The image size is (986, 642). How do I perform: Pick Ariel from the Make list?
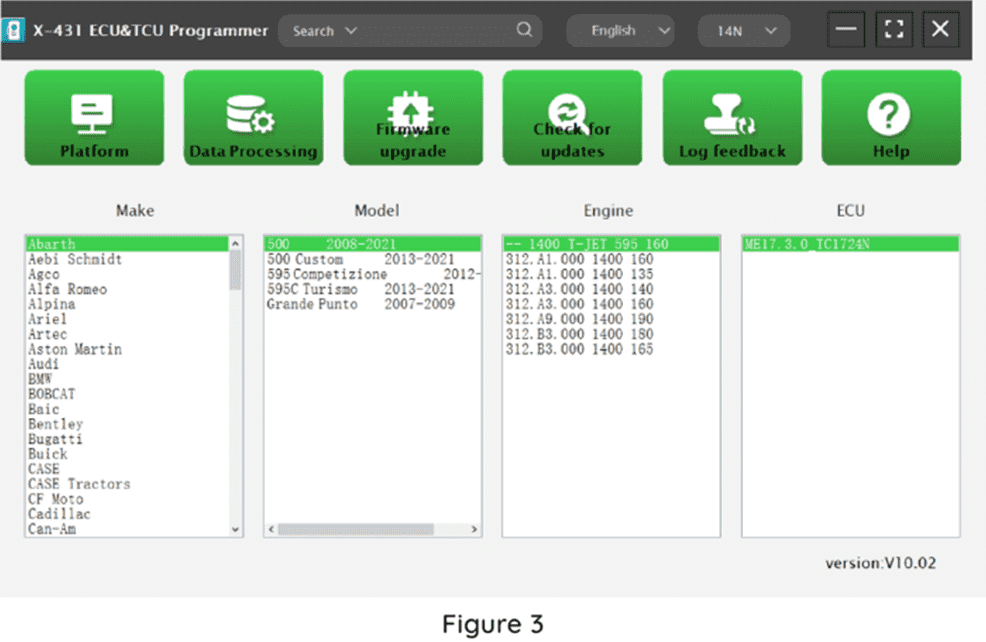pyautogui.click(x=127, y=319)
